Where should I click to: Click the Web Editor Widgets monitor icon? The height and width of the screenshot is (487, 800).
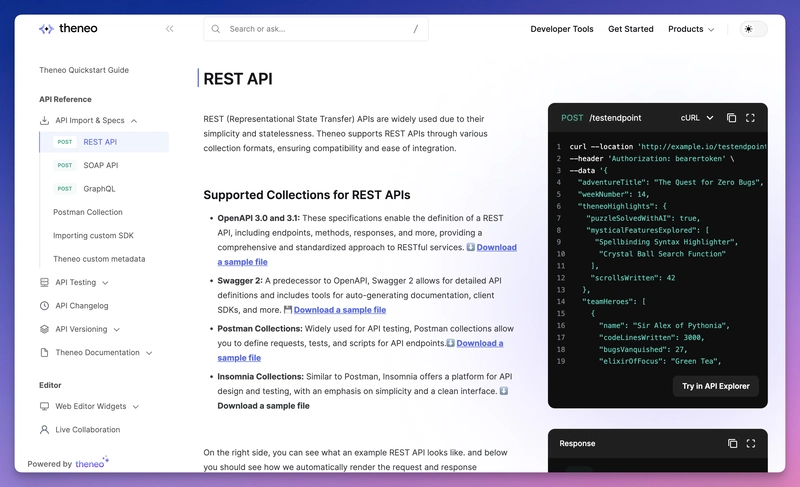(x=44, y=406)
